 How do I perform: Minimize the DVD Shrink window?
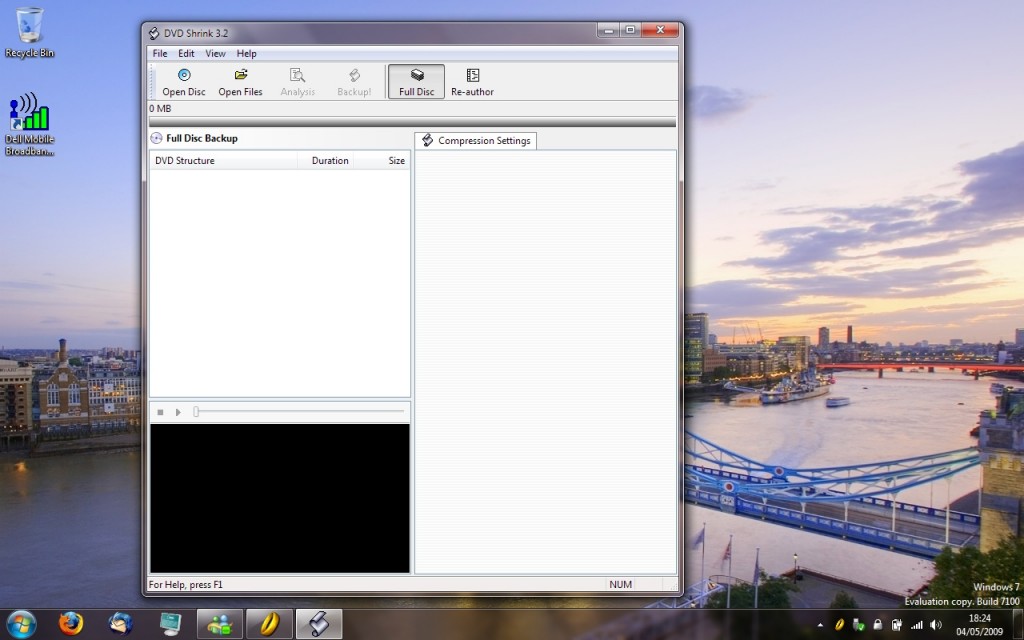coord(608,30)
